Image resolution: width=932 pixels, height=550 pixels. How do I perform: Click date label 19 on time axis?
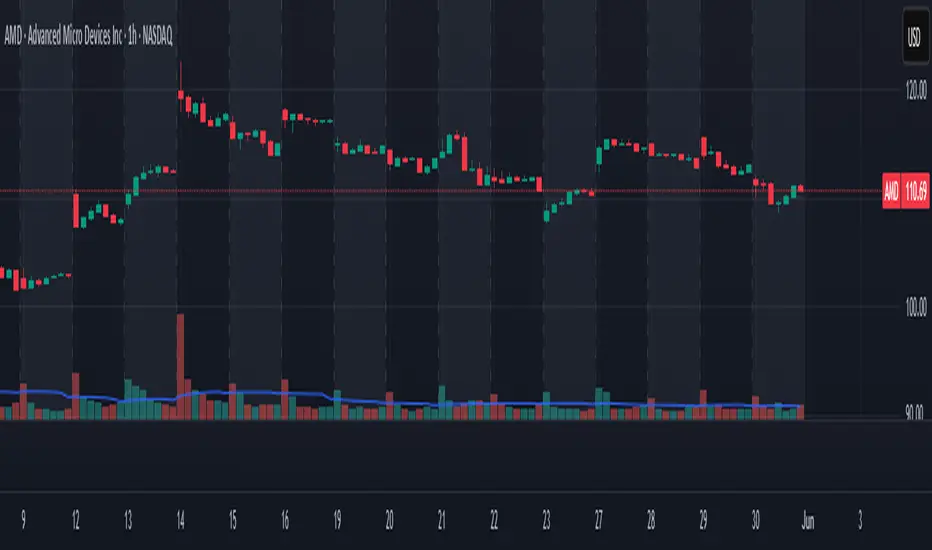(337, 520)
